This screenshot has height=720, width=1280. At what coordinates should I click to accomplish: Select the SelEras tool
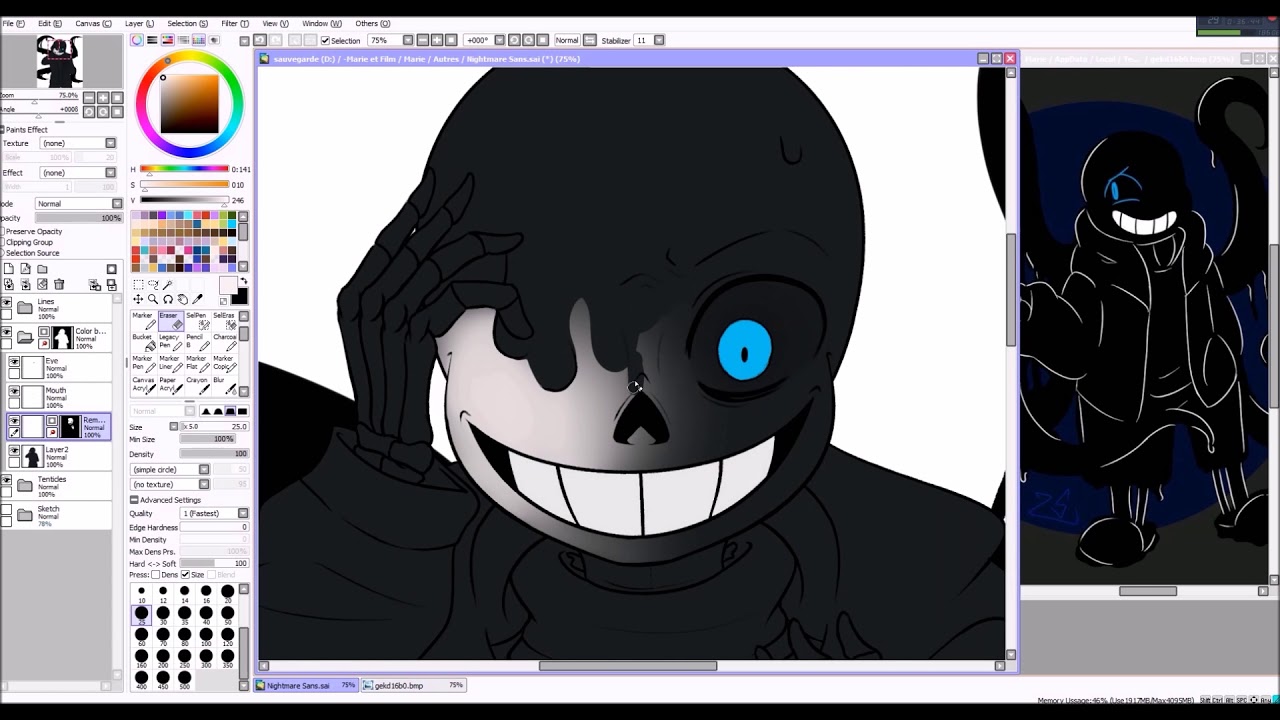[223, 321]
